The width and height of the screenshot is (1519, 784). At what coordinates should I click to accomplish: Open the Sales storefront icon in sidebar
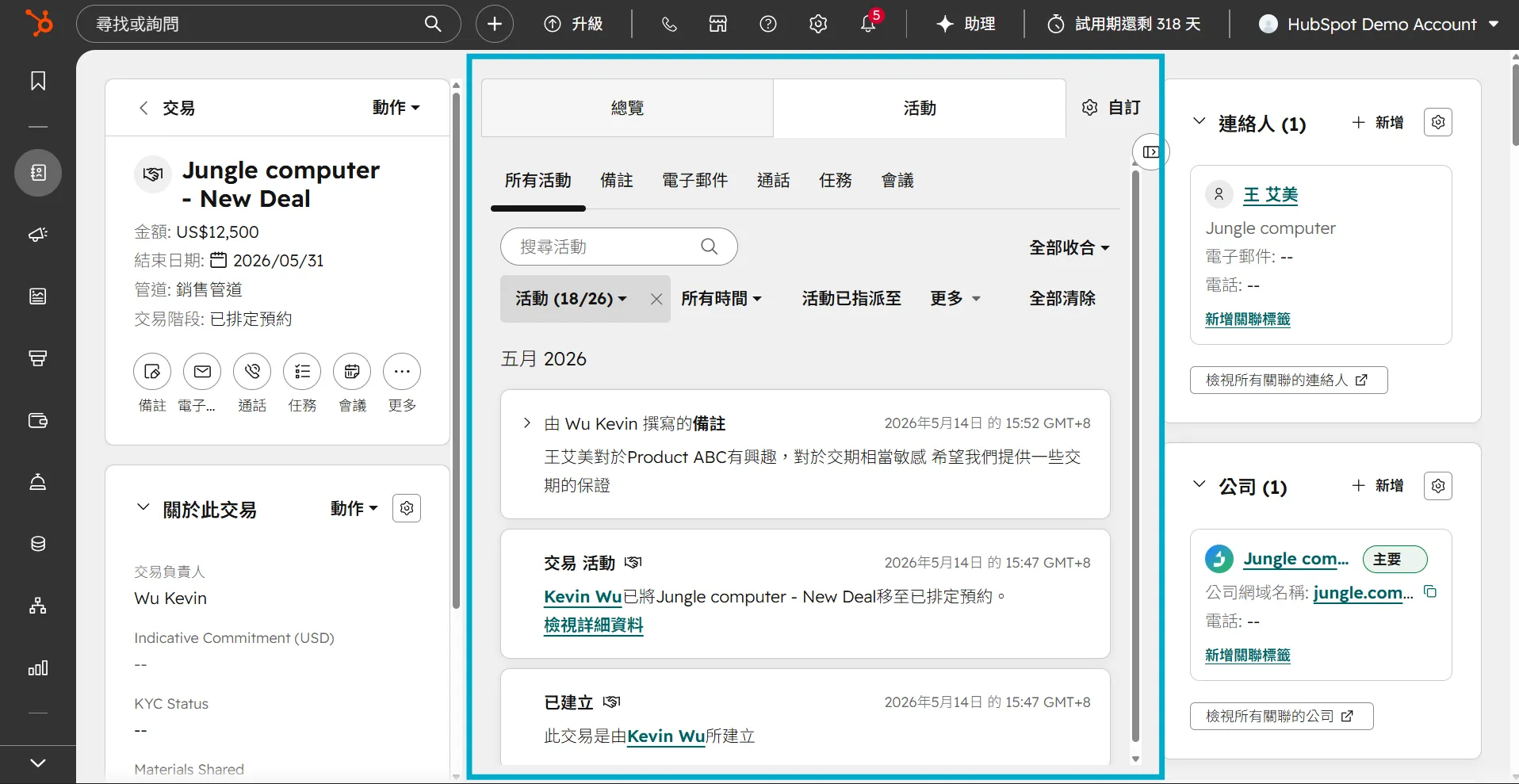pyautogui.click(x=38, y=358)
